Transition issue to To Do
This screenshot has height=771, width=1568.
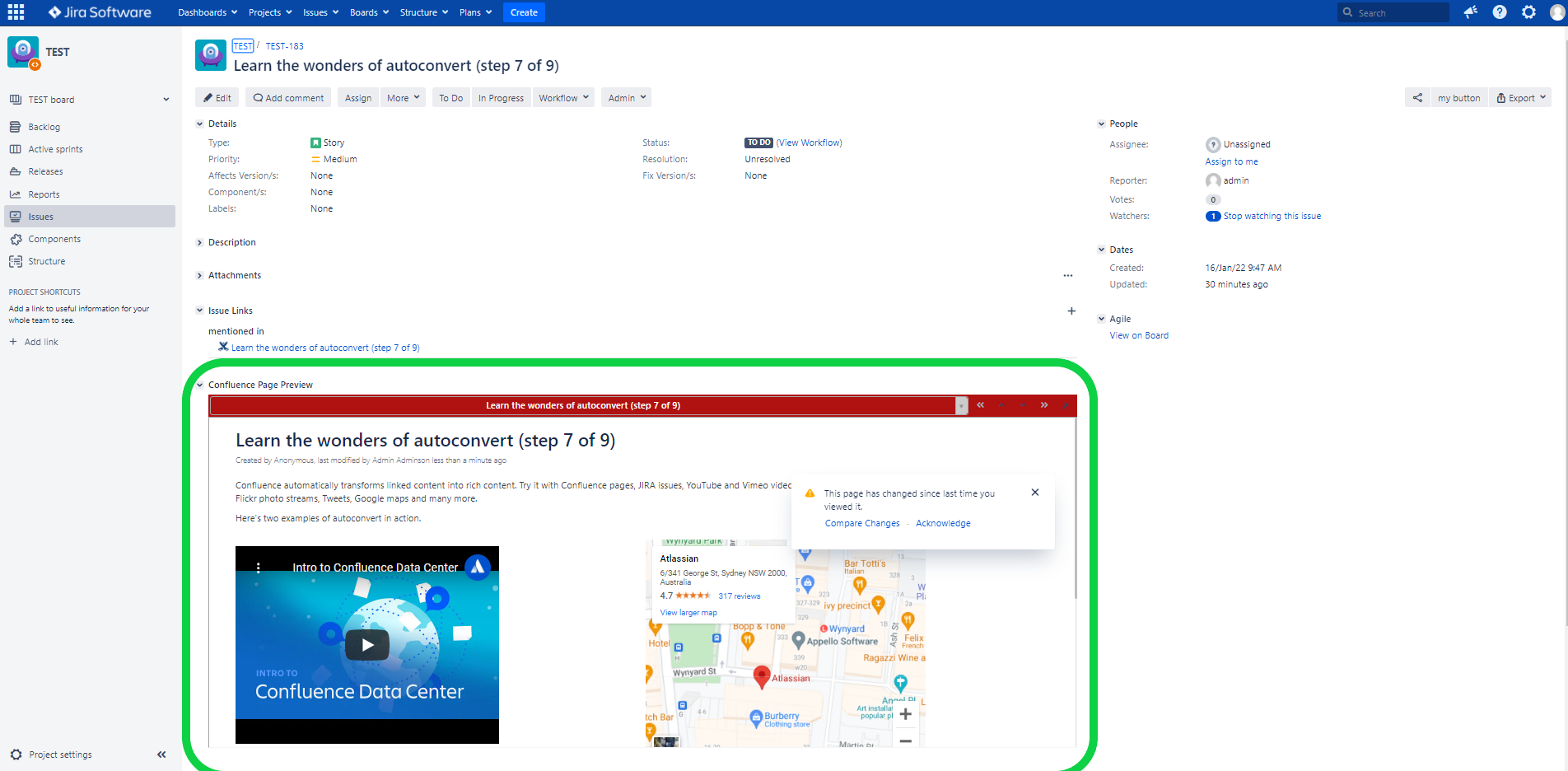tap(451, 97)
